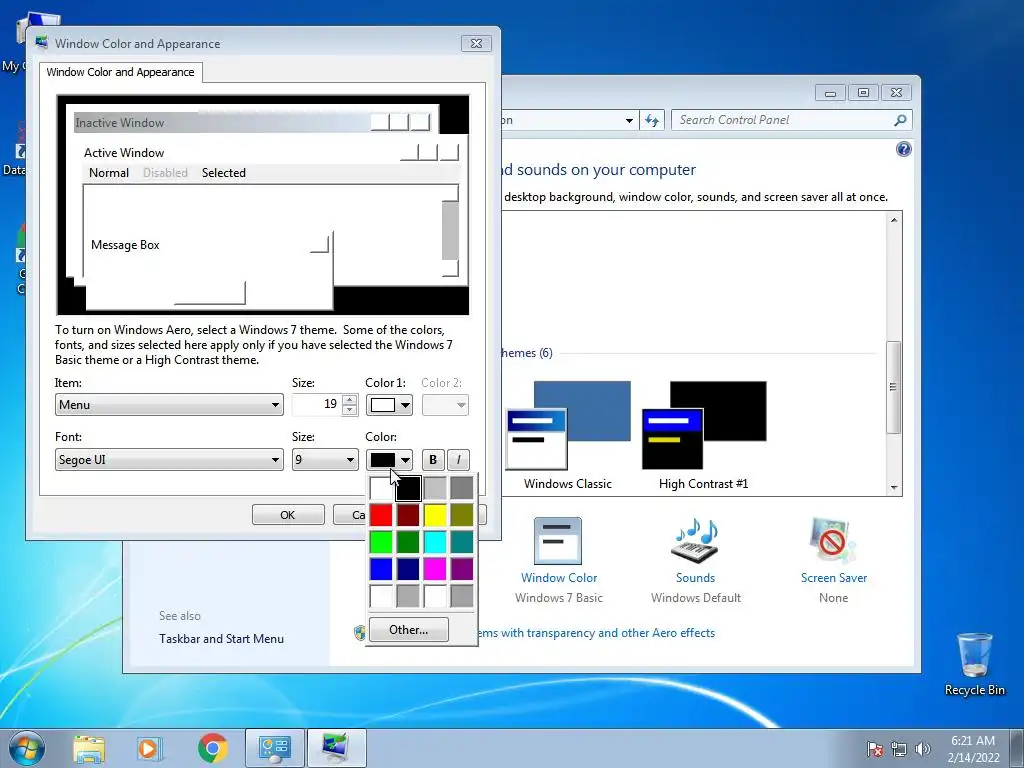Viewport: 1024px width, 768px height.
Task: Open Taskbar and Start Menu link
Action: 221,639
